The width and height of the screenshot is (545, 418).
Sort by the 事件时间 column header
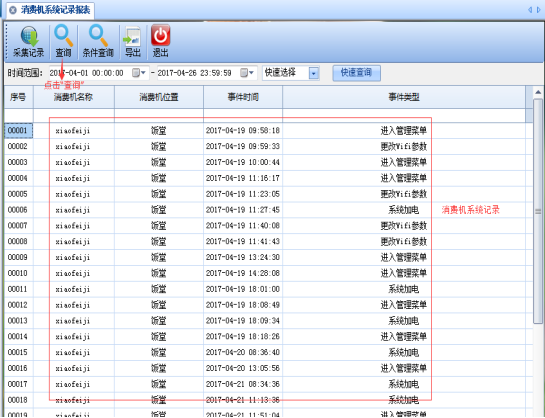pos(243,97)
